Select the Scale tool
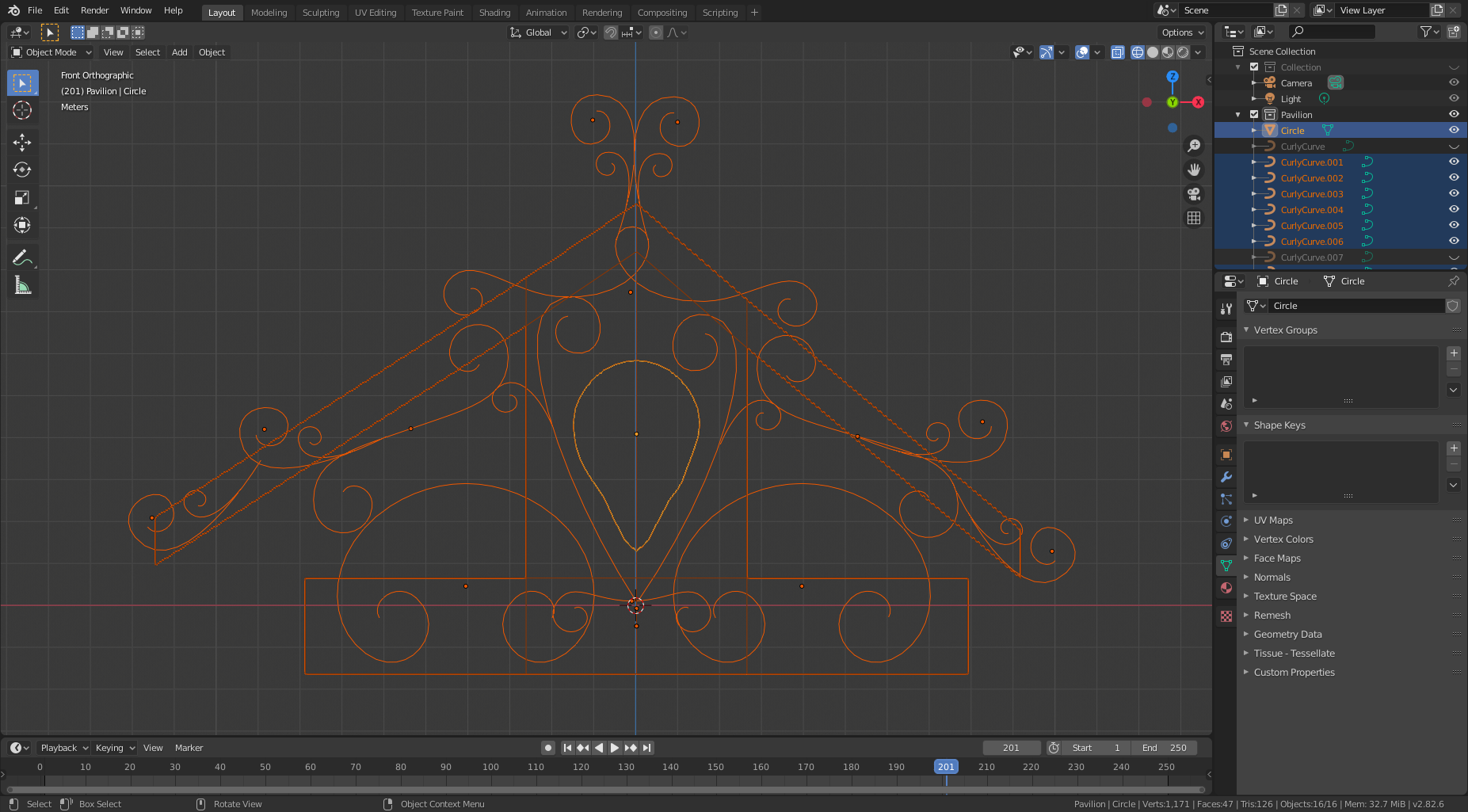 [x=22, y=197]
